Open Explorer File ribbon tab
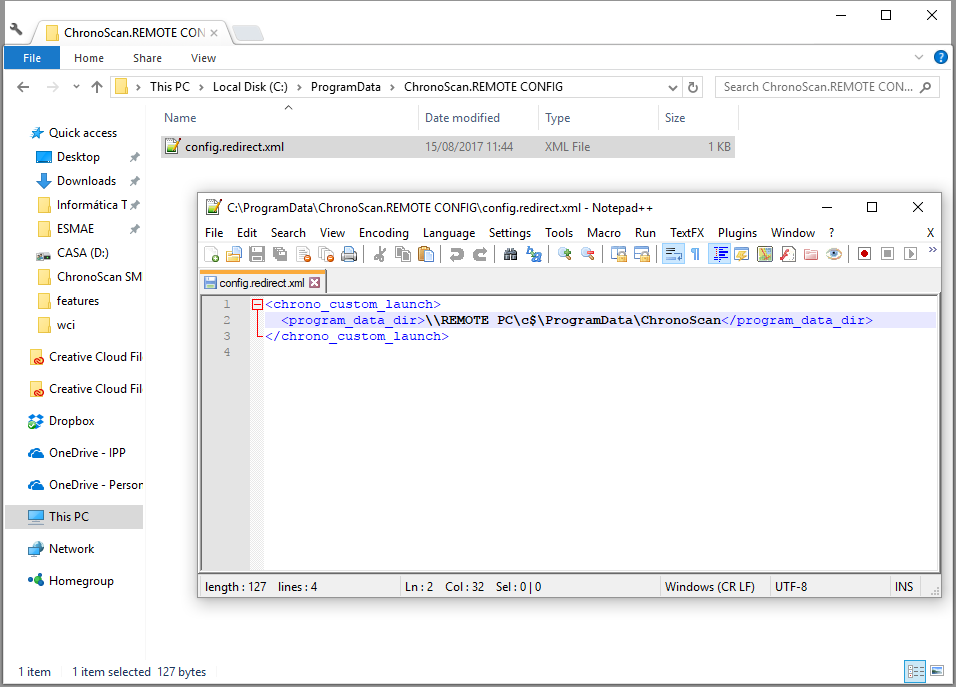The height and width of the screenshot is (687, 956). coord(32,58)
